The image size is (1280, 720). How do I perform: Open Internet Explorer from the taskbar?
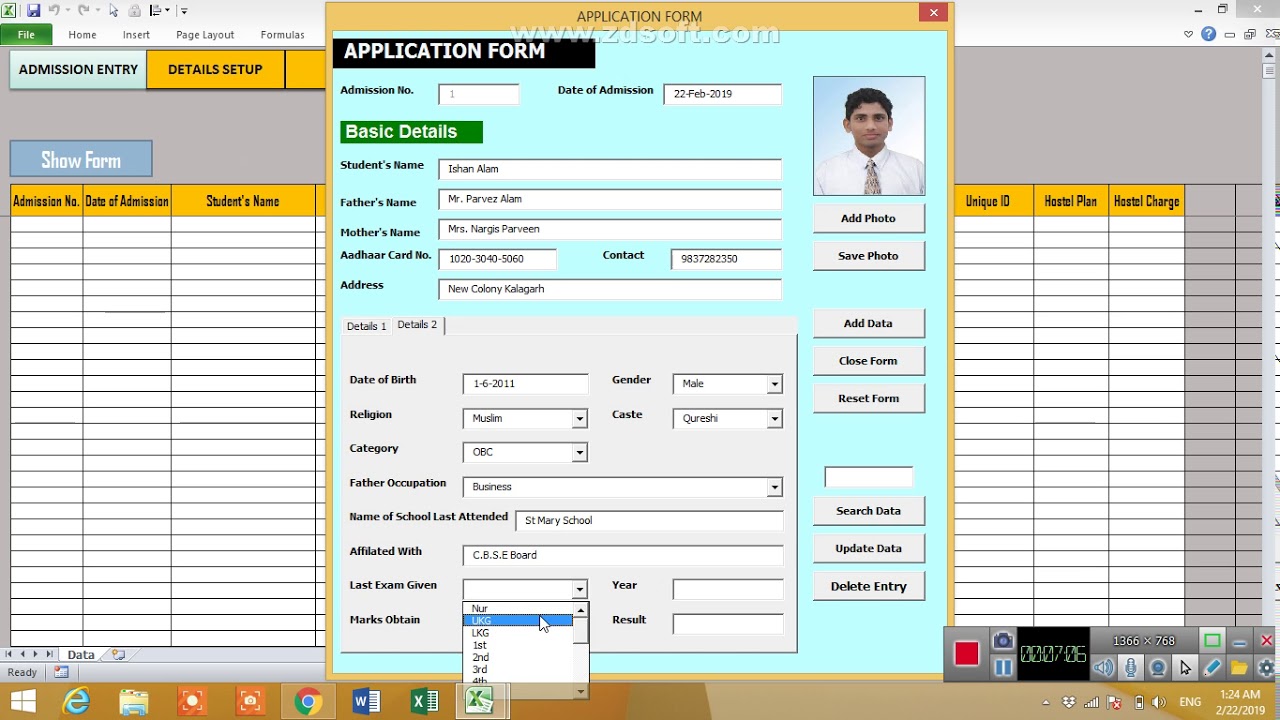pyautogui.click(x=76, y=702)
